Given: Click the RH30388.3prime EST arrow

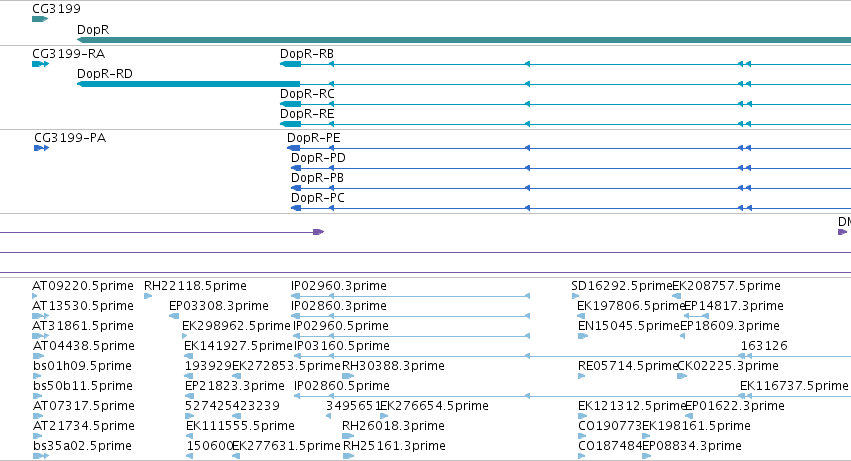Looking at the screenshot, I should 348,376.
